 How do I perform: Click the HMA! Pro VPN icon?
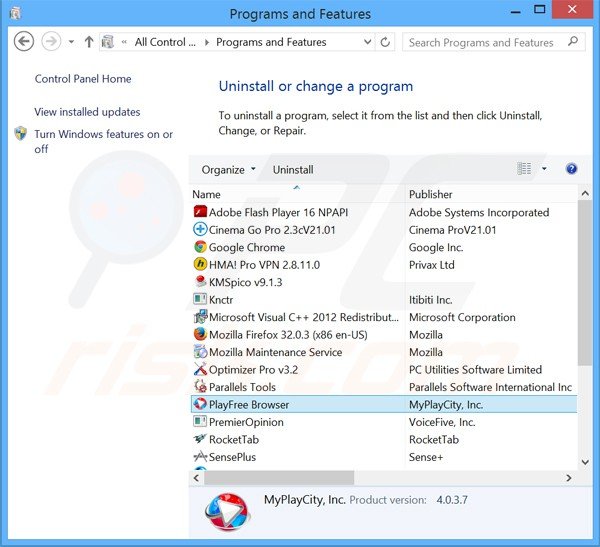pyautogui.click(x=200, y=264)
